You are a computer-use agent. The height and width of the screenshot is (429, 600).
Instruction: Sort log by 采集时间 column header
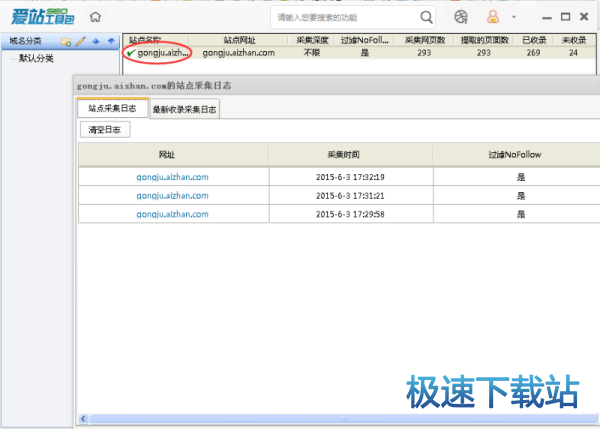[351, 155]
